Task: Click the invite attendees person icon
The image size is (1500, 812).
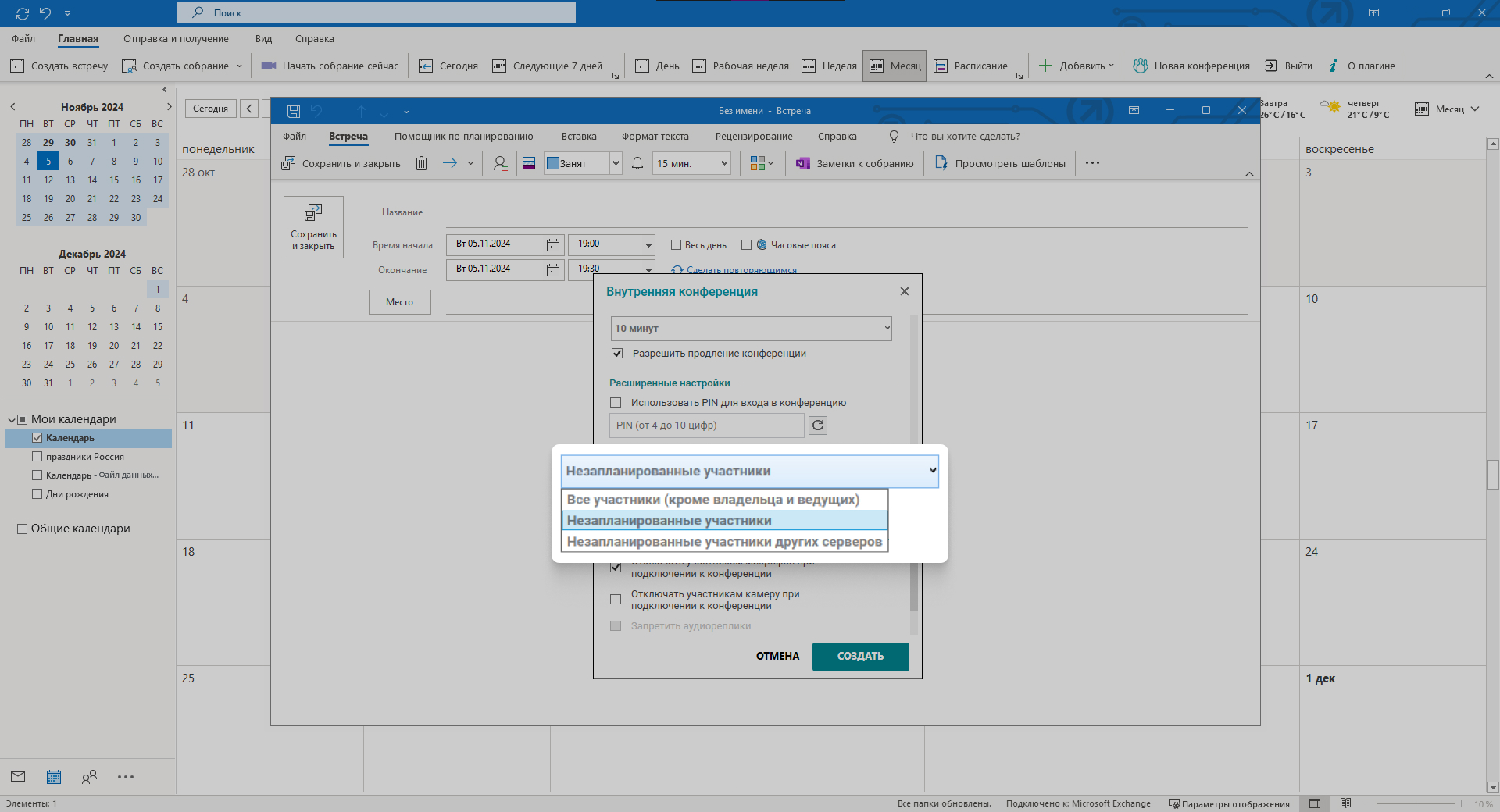Action: pos(500,163)
